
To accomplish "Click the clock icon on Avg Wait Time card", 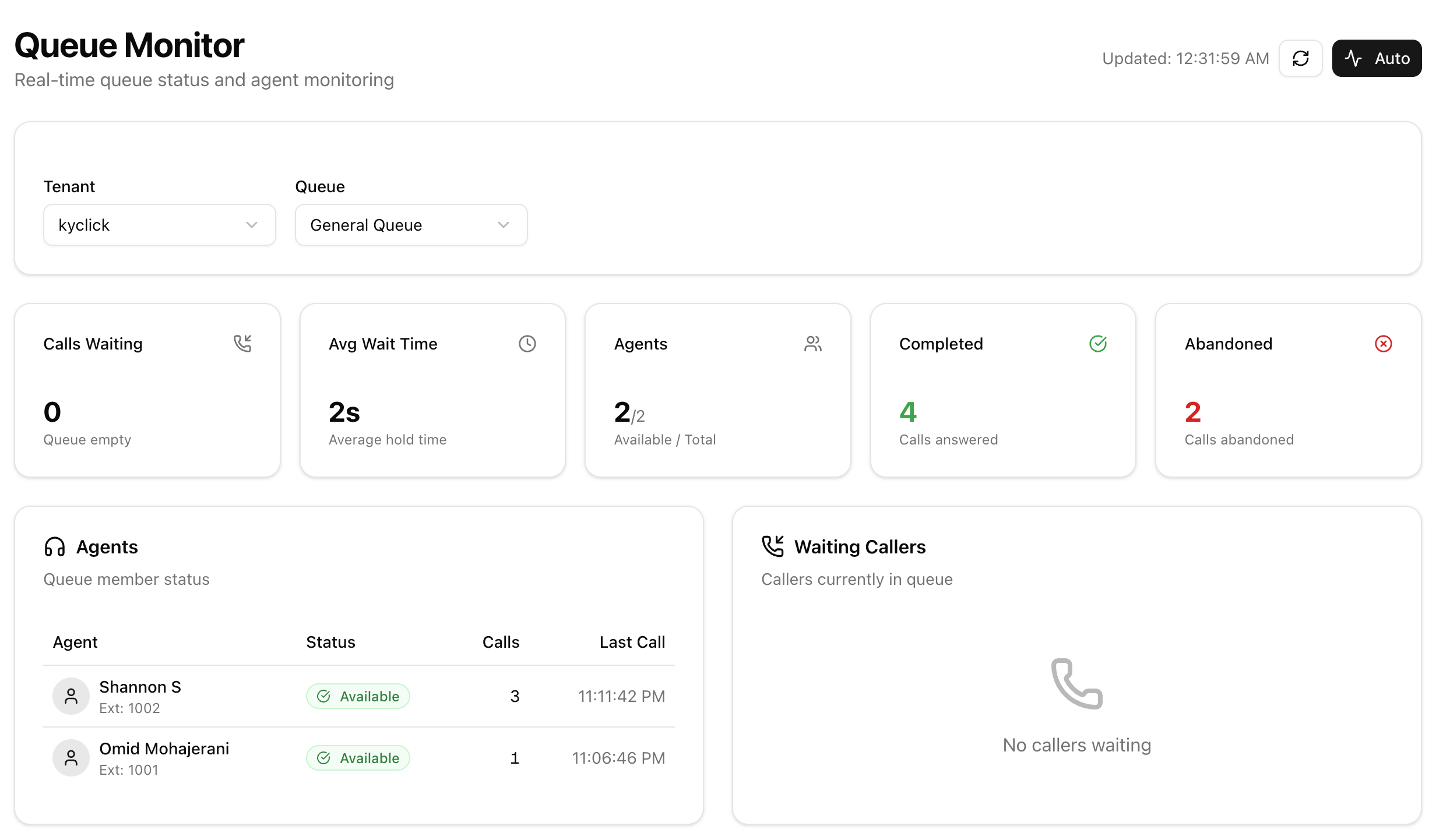I will (x=527, y=343).
